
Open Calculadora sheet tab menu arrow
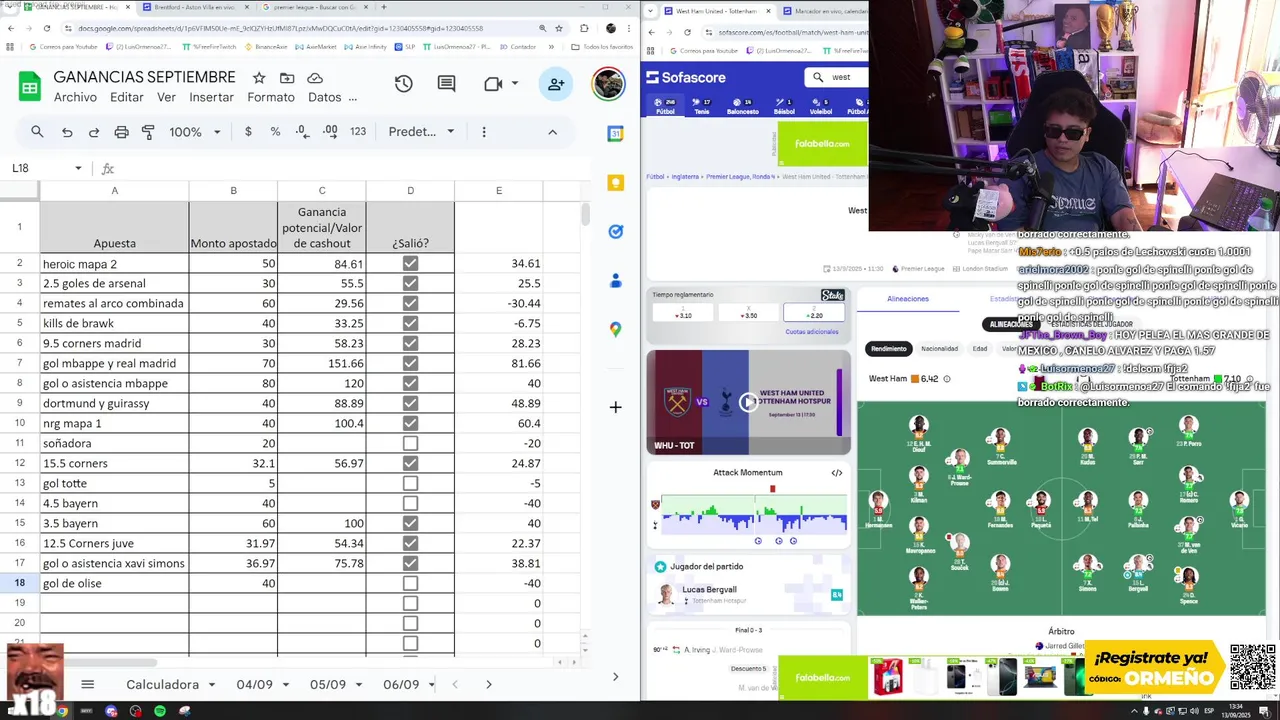(x=212, y=685)
